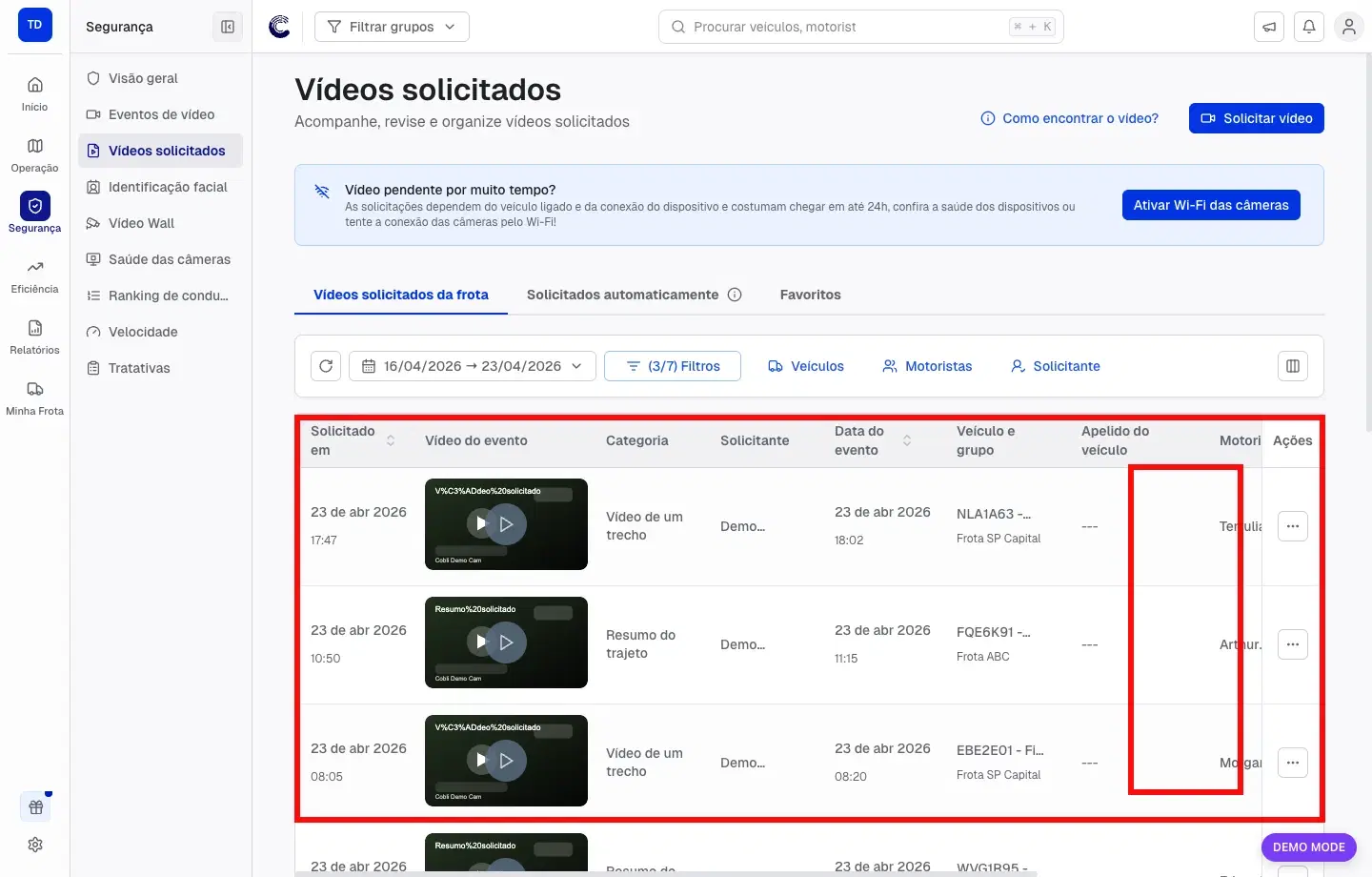This screenshot has width=1372, height=877.
Task: Refresh the requested videos list
Action: point(326,366)
